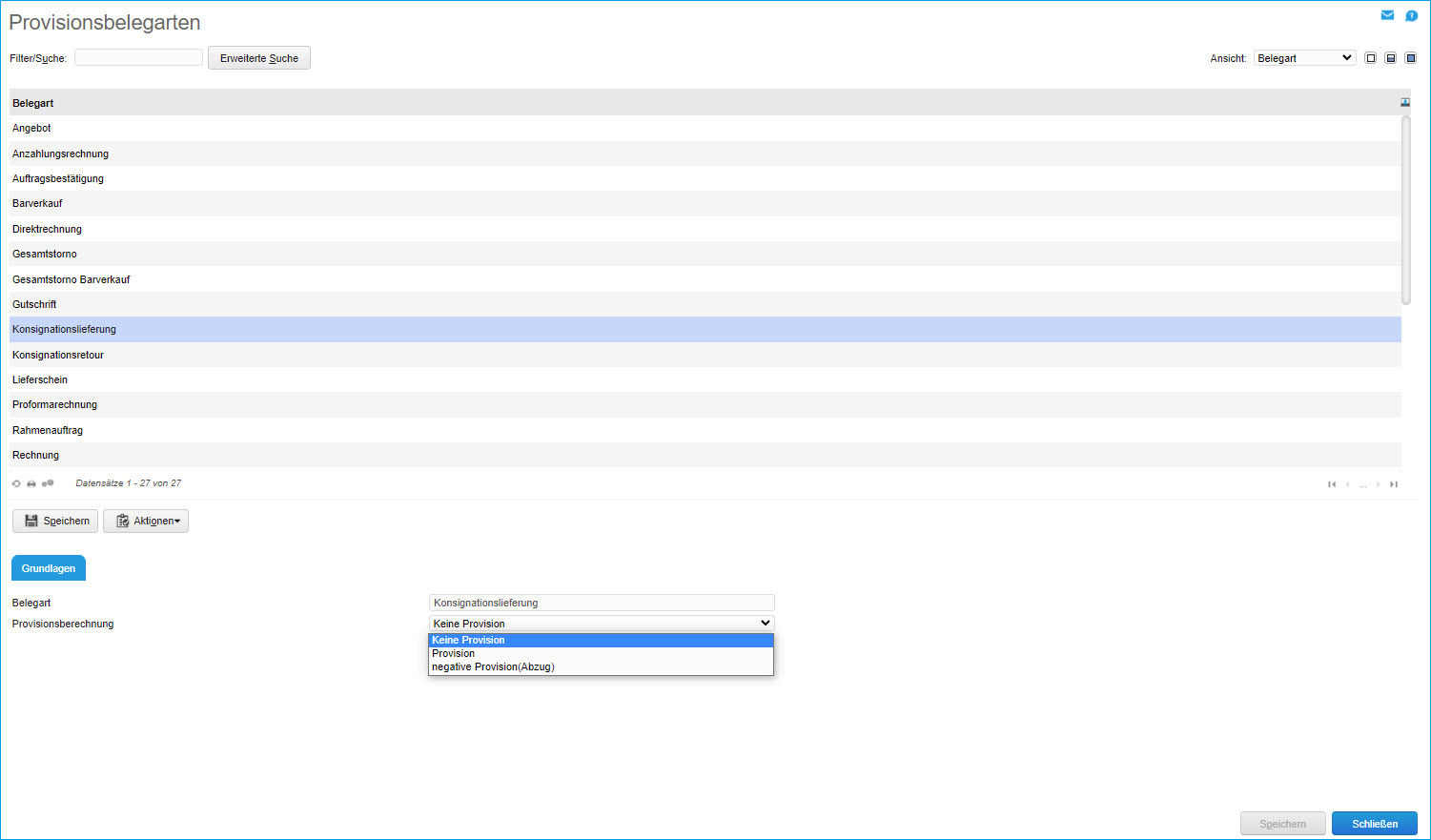Switch to detail-only layout icon
Image resolution: width=1431 pixels, height=840 pixels.
[1411, 58]
